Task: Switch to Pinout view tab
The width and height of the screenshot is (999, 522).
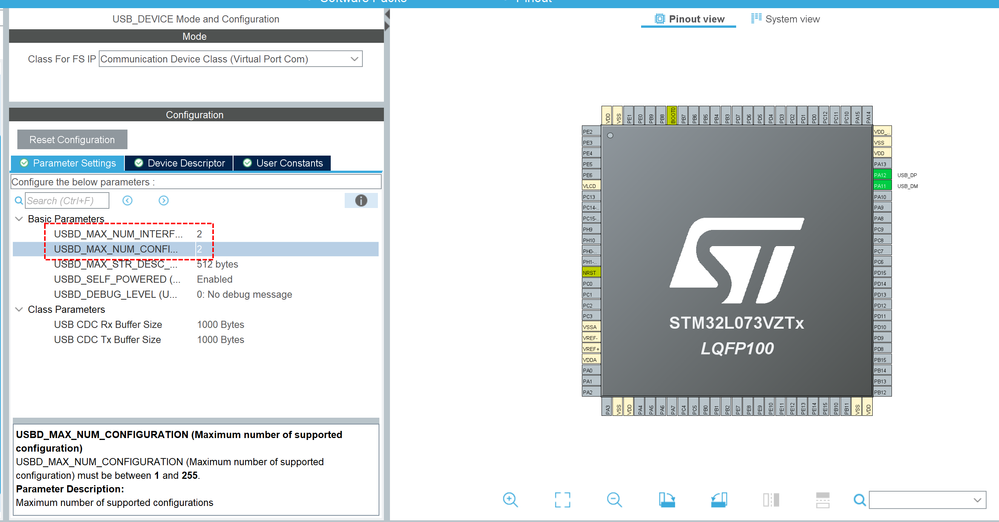Action: [689, 19]
